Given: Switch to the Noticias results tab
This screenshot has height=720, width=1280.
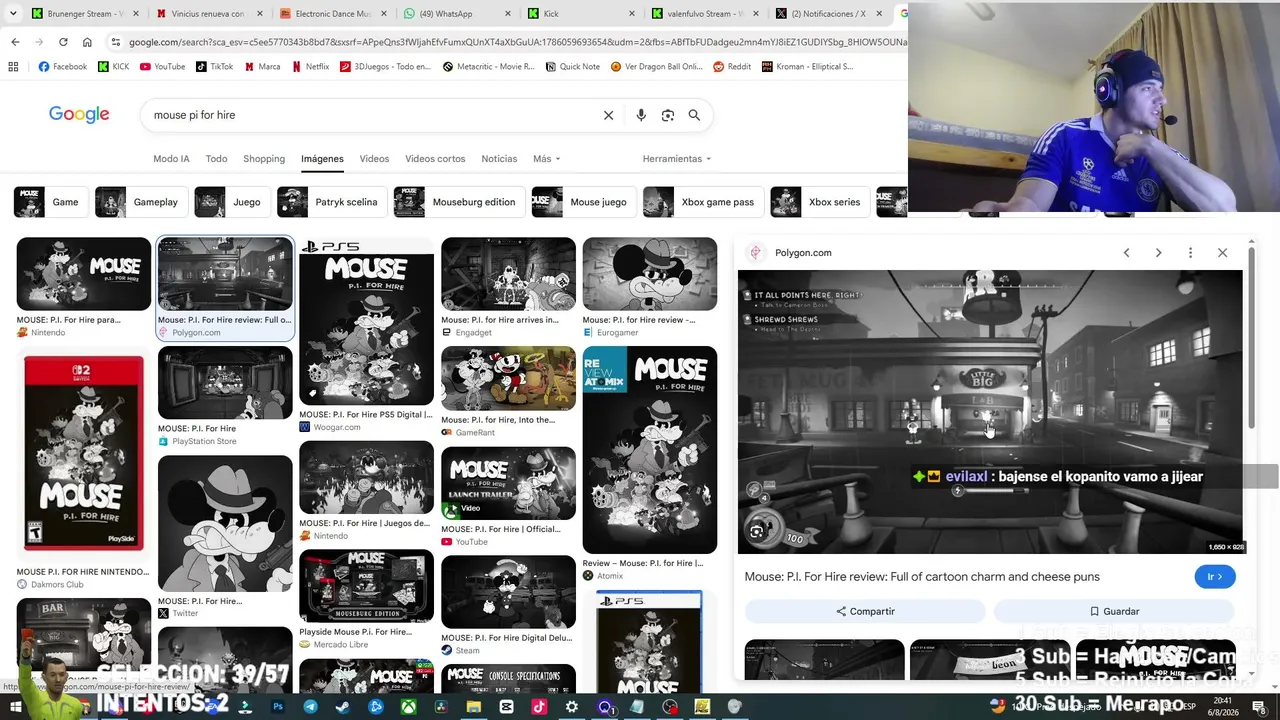Looking at the screenshot, I should (x=499, y=159).
